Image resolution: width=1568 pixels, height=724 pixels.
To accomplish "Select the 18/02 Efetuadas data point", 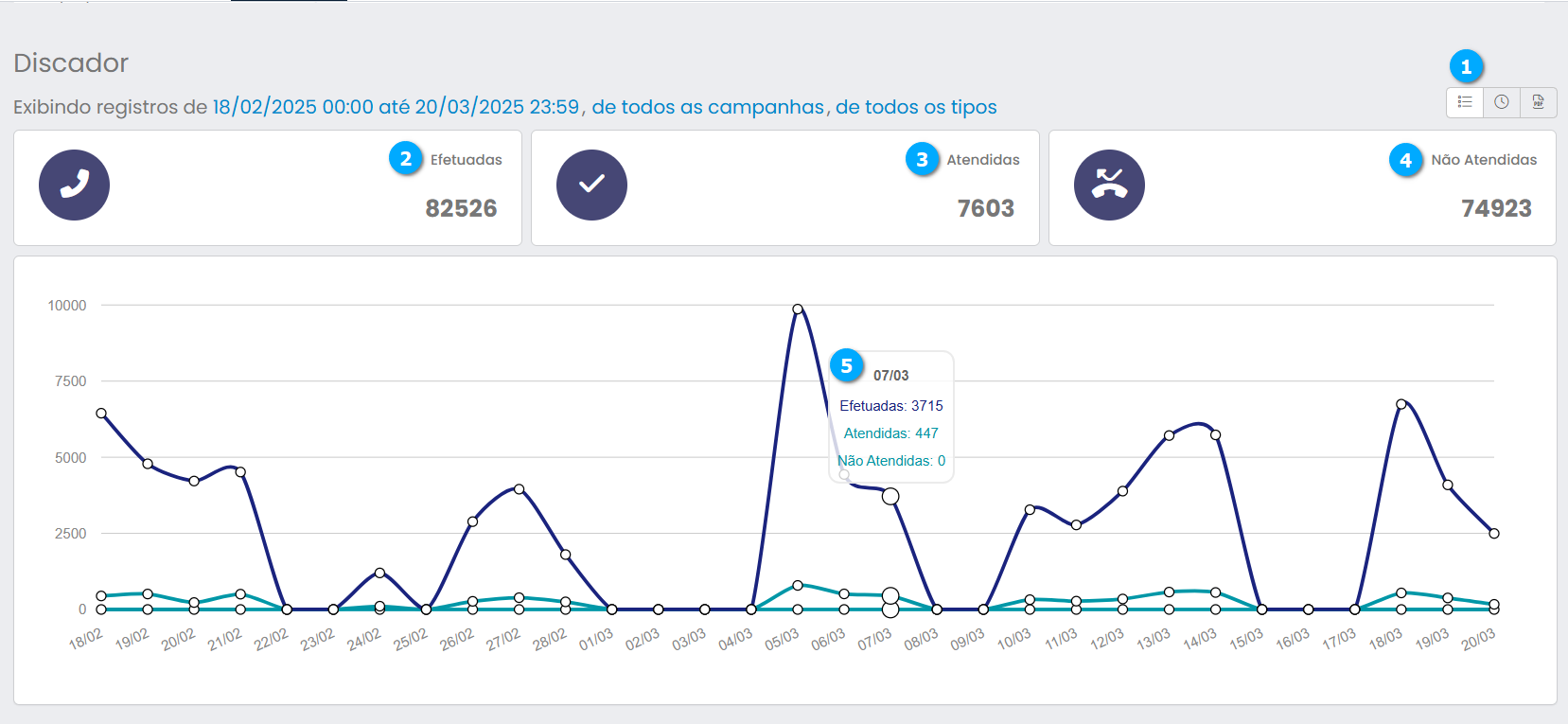I will tap(101, 414).
